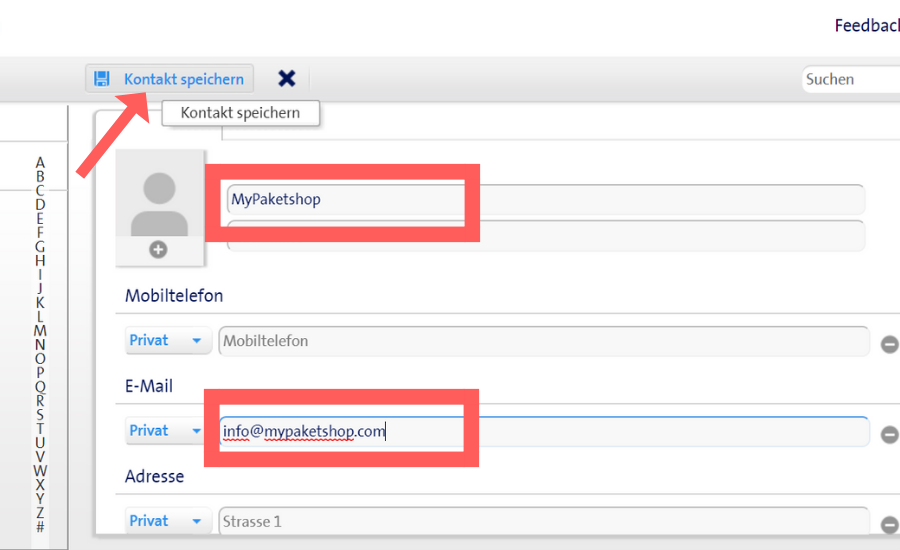This screenshot has height=550, width=900.
Task: Click the contact avatar placeholder image
Action: [160, 202]
